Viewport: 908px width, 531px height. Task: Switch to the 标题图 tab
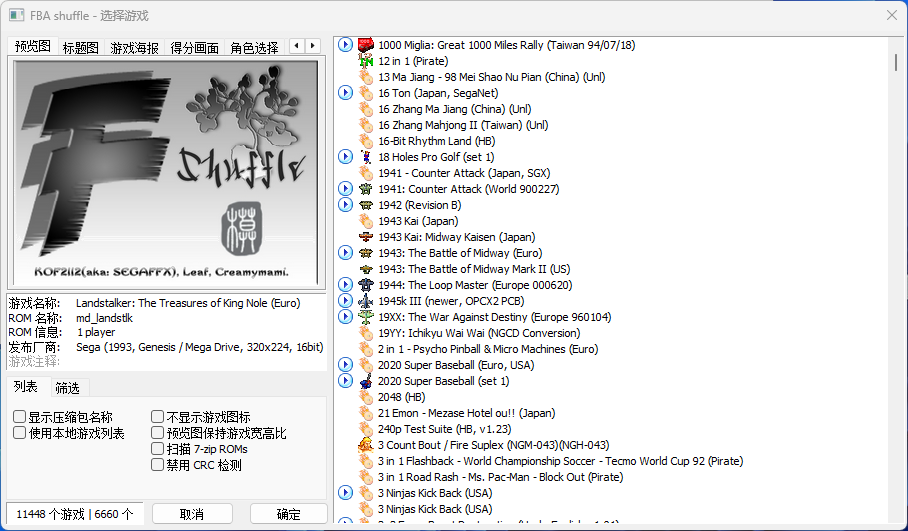pyautogui.click(x=80, y=47)
